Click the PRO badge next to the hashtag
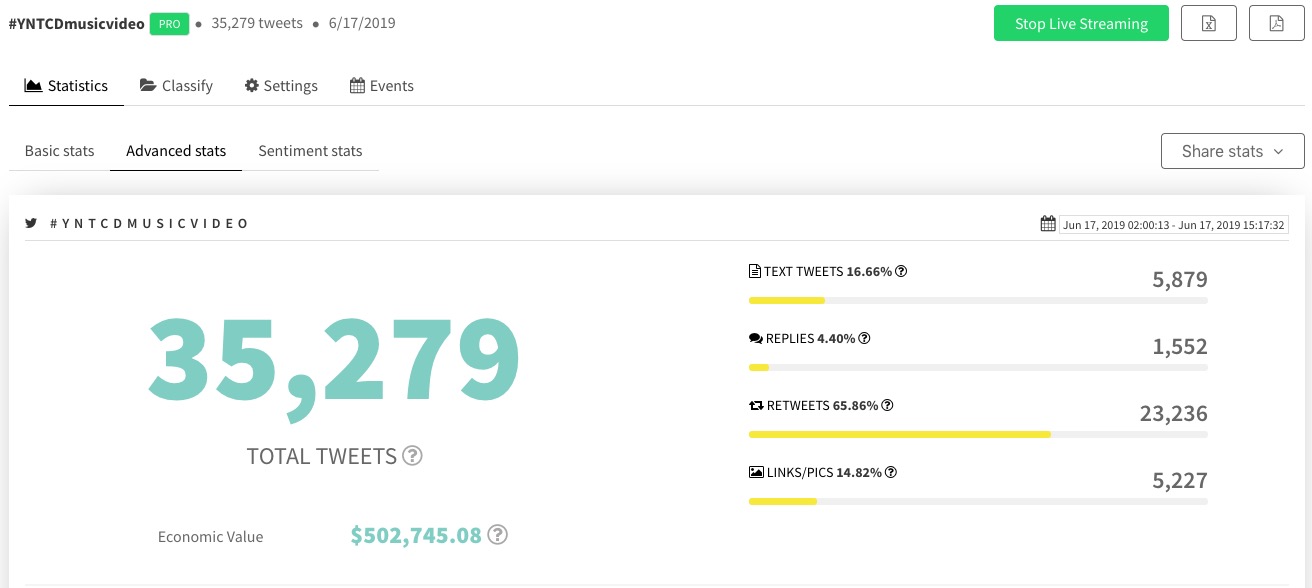The image size is (1312, 588). pyautogui.click(x=170, y=23)
